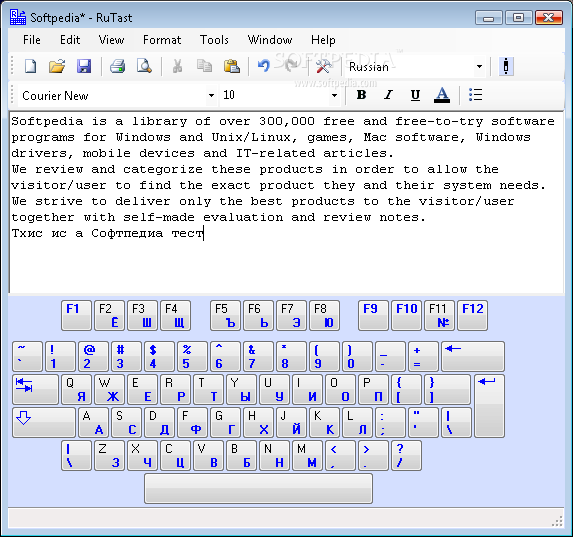Click F7 key with Э letter

coord(291,315)
